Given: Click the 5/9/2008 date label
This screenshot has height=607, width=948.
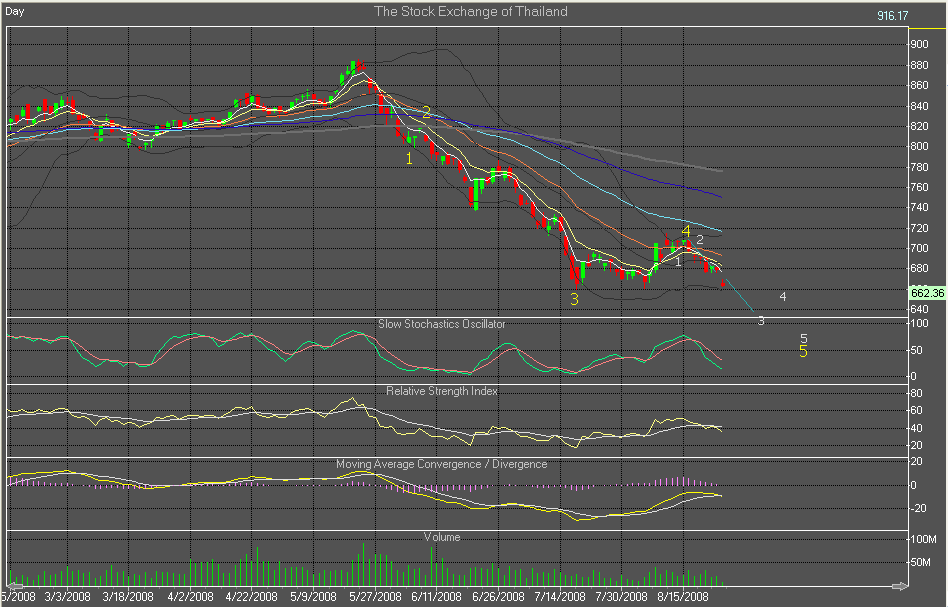Looking at the screenshot, I should point(313,597).
